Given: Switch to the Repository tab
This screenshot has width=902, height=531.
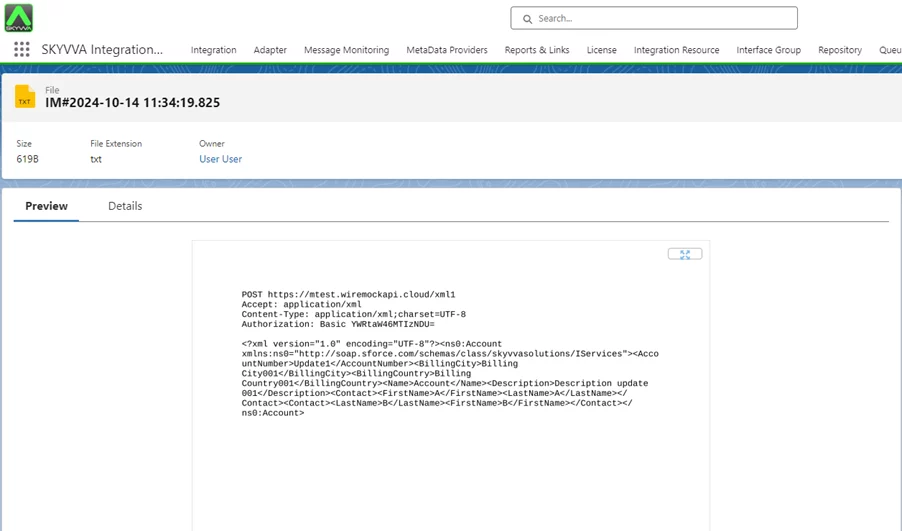Looking at the screenshot, I should (x=839, y=50).
